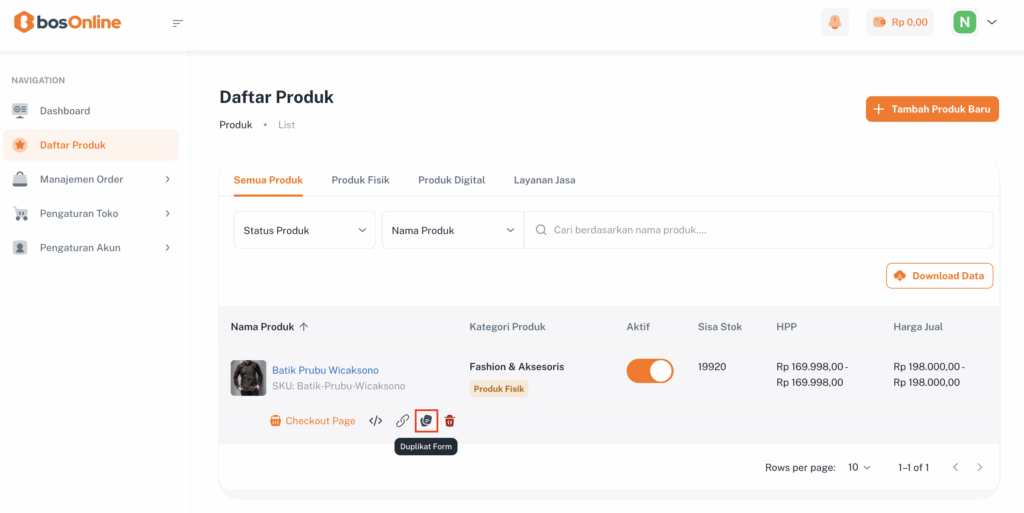Click the wallet balance Rp 0,00
The image size is (1024, 513).
(900, 22)
